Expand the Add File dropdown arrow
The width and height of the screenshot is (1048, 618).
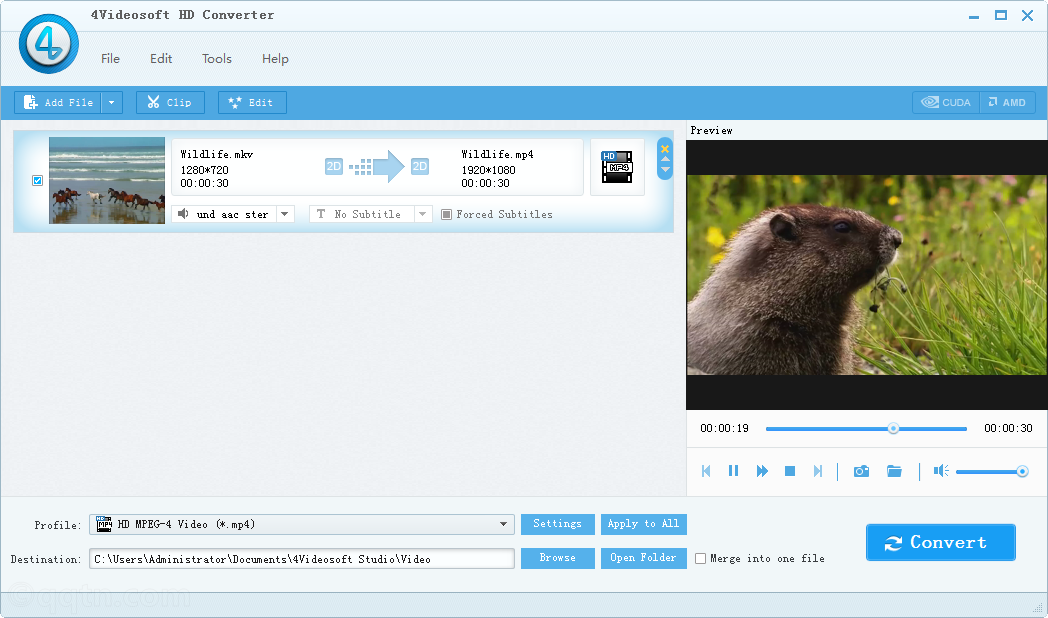[112, 103]
